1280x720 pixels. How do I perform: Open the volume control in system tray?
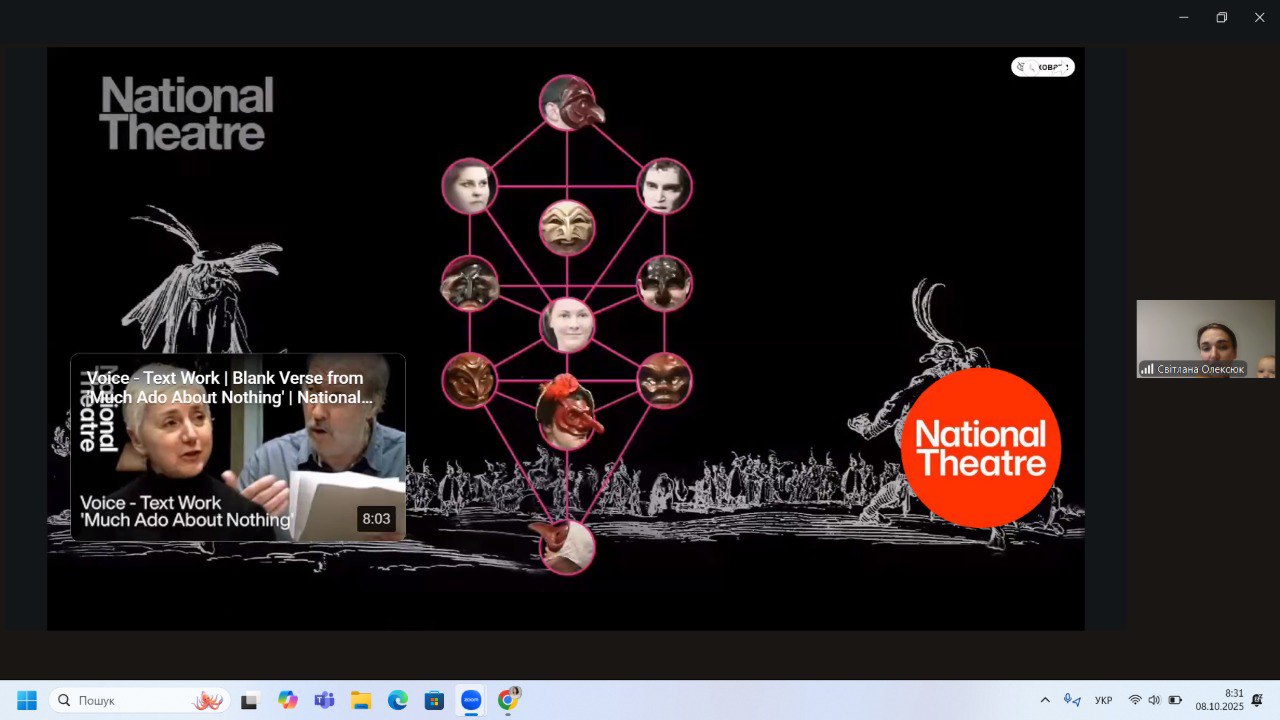[1154, 700]
